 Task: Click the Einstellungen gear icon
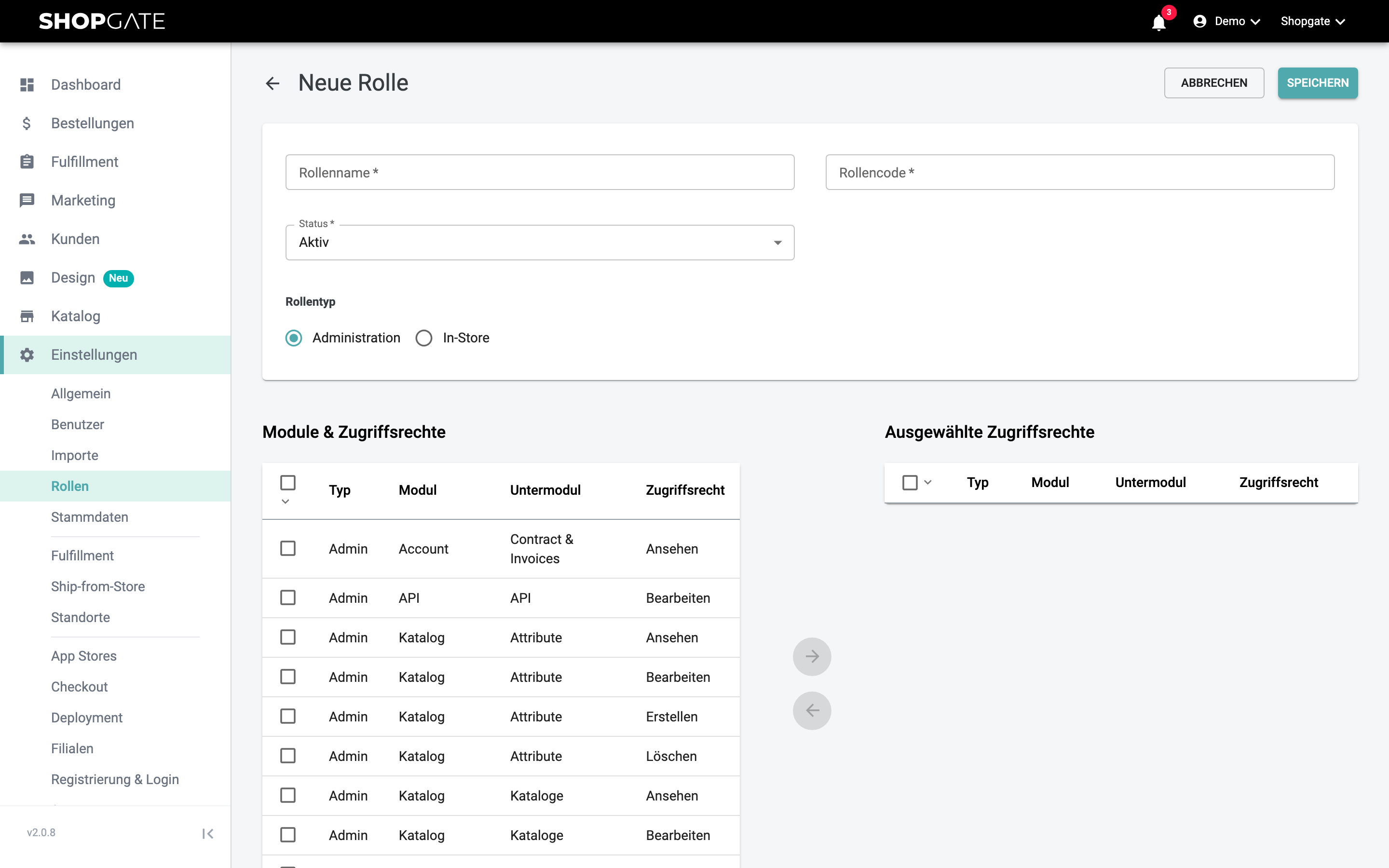click(x=27, y=354)
